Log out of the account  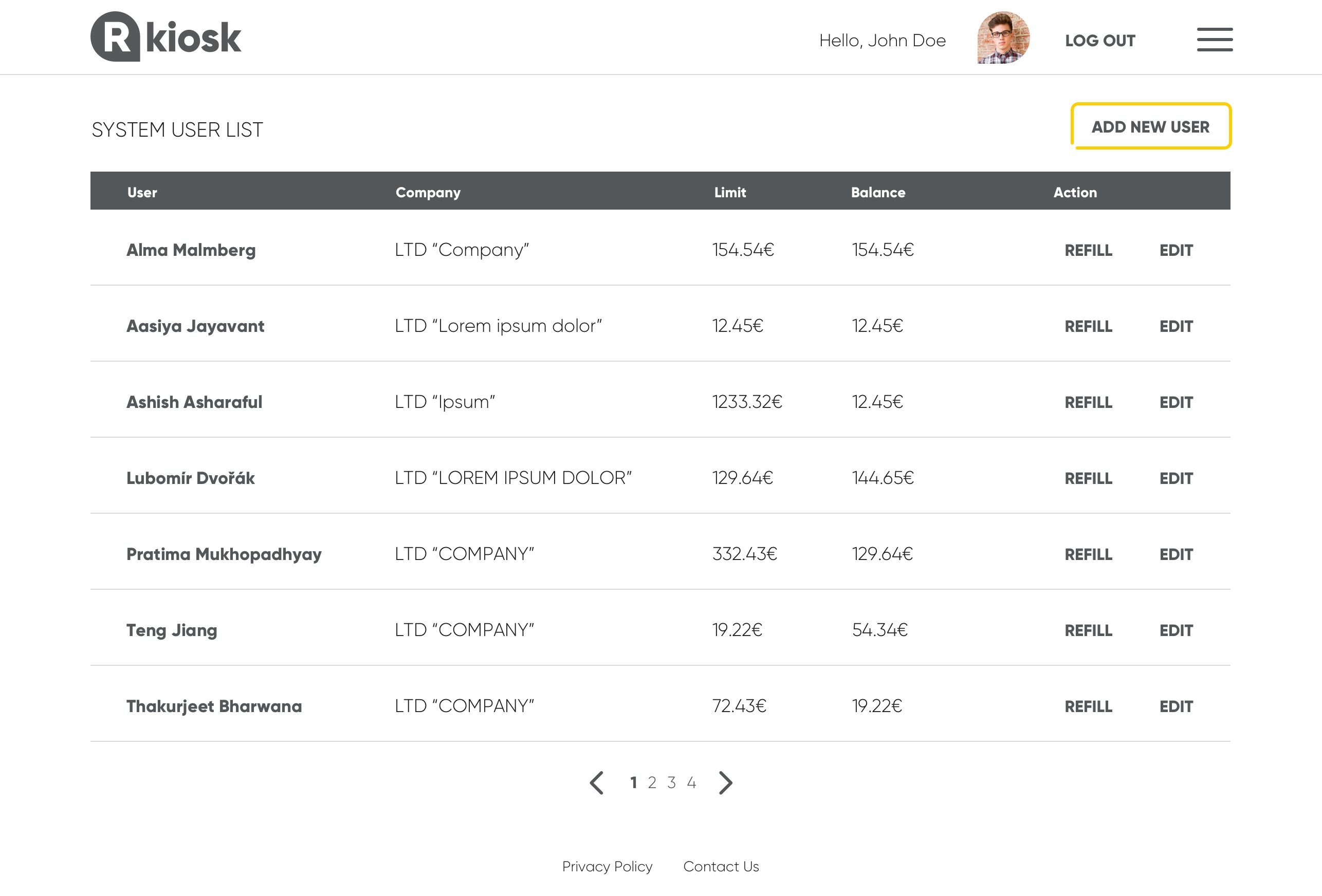pyautogui.click(x=1100, y=41)
